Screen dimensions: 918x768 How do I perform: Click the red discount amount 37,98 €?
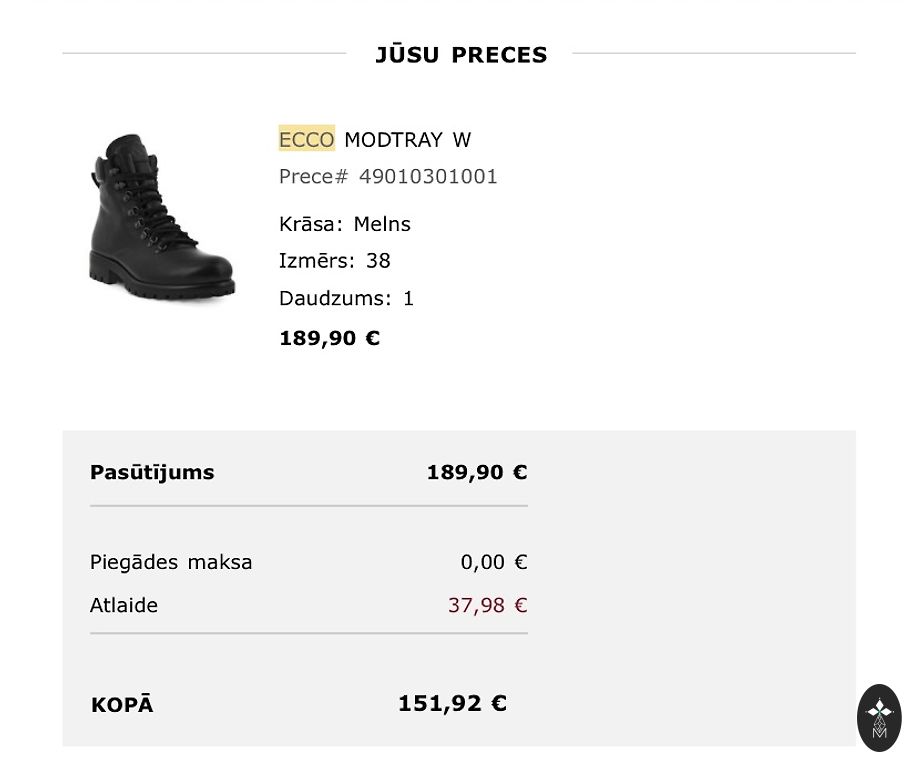tap(487, 605)
